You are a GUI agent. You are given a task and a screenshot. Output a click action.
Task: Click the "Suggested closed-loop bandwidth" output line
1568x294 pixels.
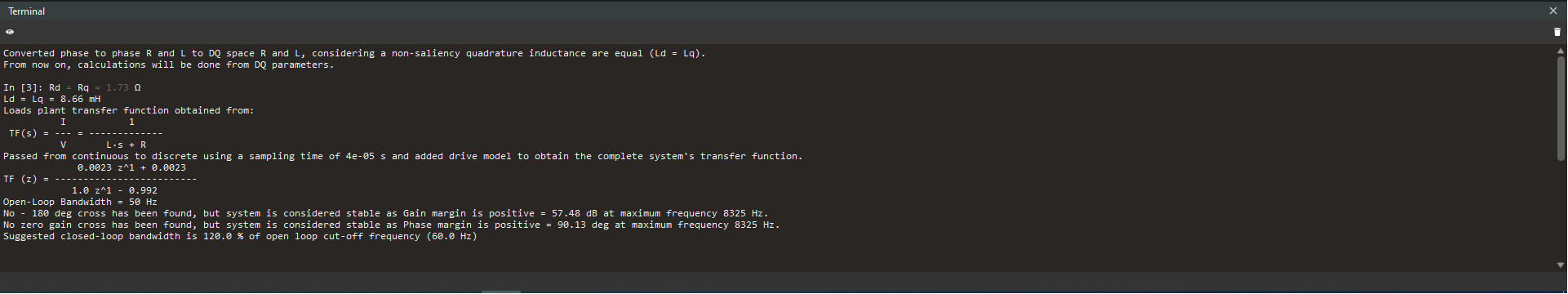tap(240, 236)
